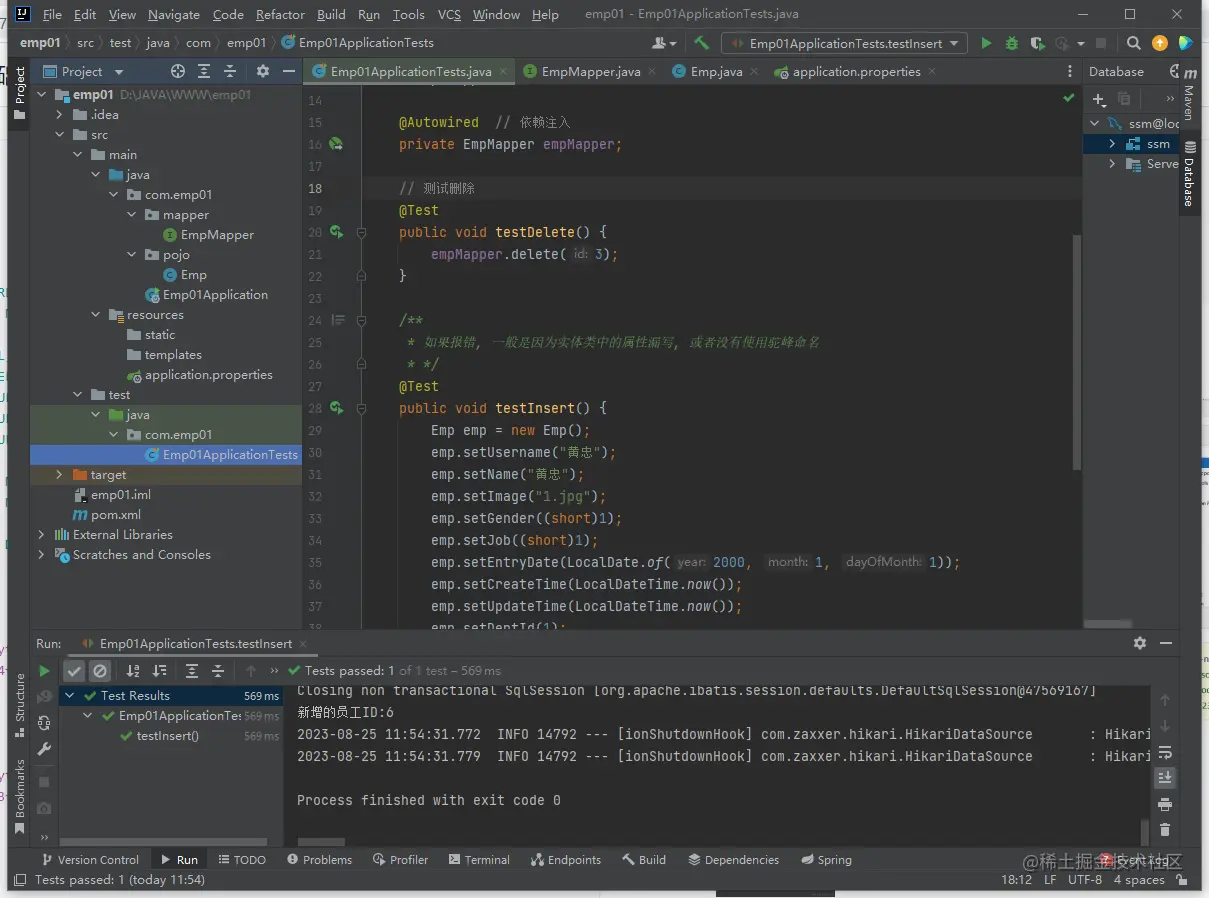This screenshot has width=1209, height=898.
Task: Switch to EmpMapper.java editor tab
Action: pyautogui.click(x=590, y=71)
